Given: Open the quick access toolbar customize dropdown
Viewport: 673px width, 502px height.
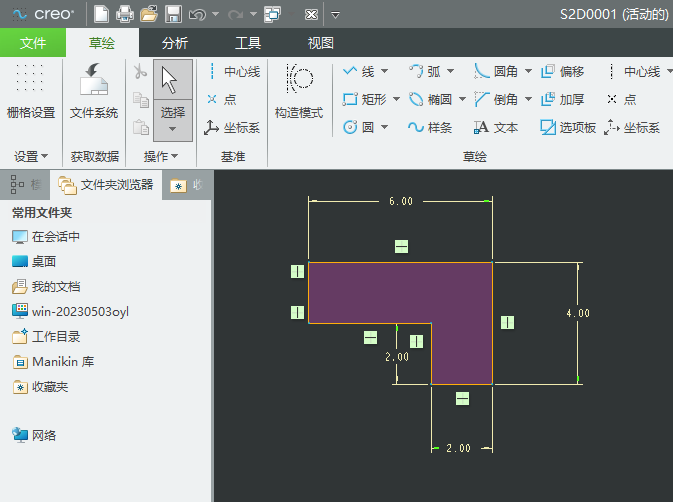Looking at the screenshot, I should click(x=336, y=15).
